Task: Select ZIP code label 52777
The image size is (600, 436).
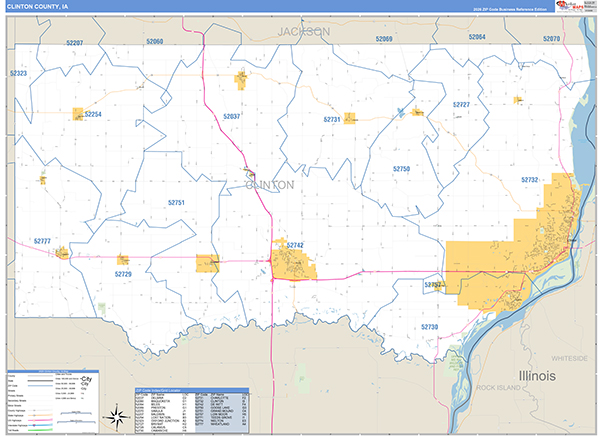Action: (x=42, y=241)
